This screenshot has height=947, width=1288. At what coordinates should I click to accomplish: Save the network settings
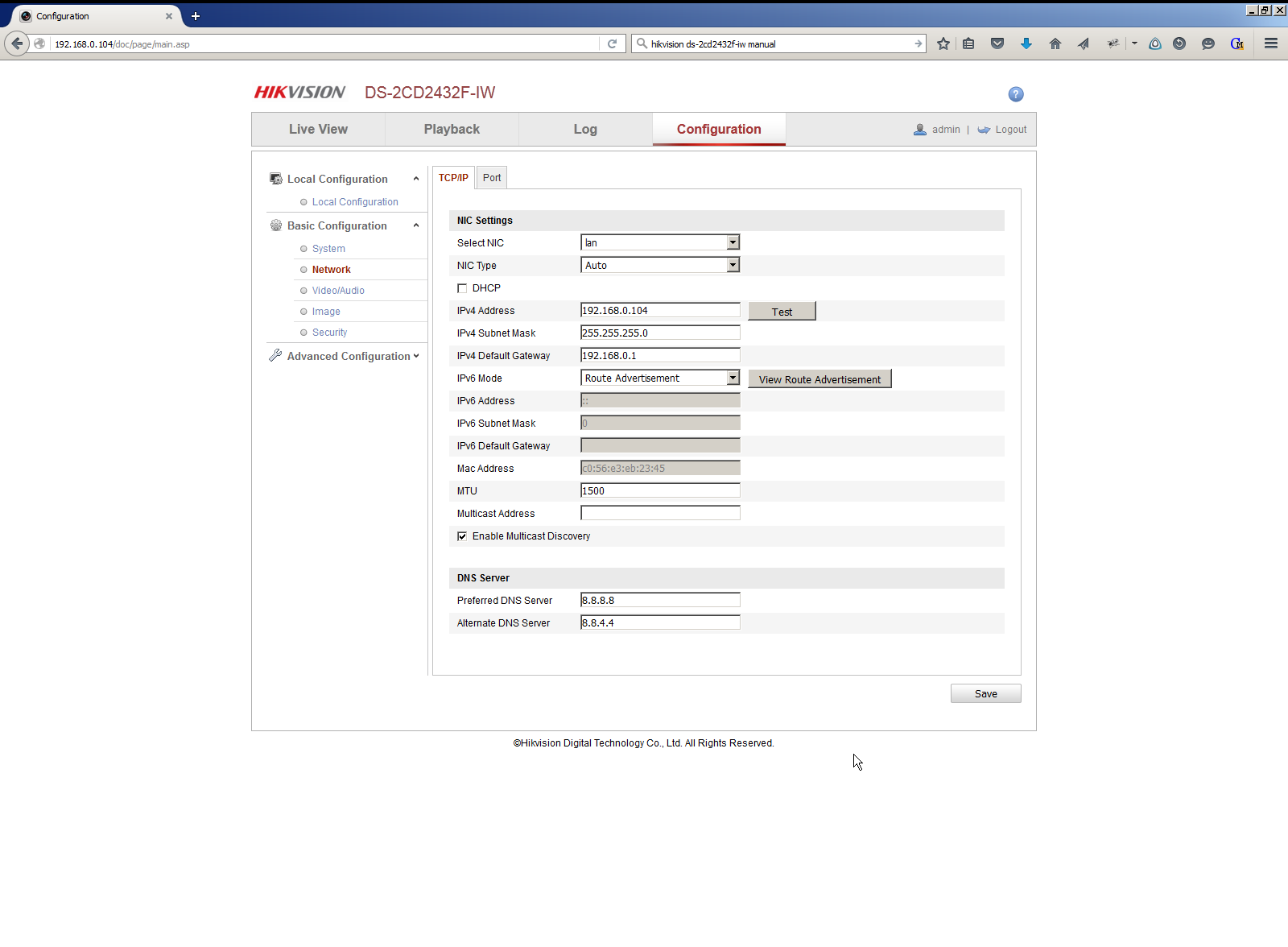click(x=986, y=694)
